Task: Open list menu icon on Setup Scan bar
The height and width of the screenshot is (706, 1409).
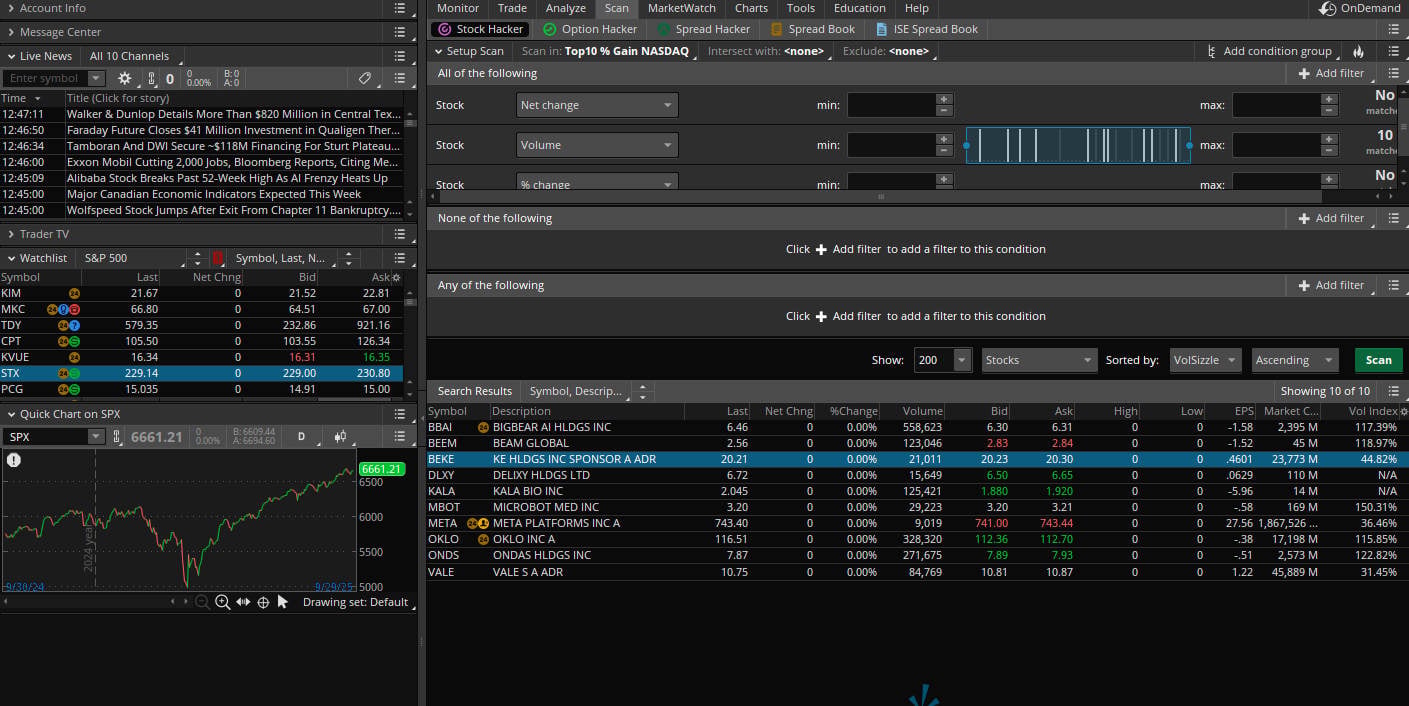Action: click(1394, 51)
